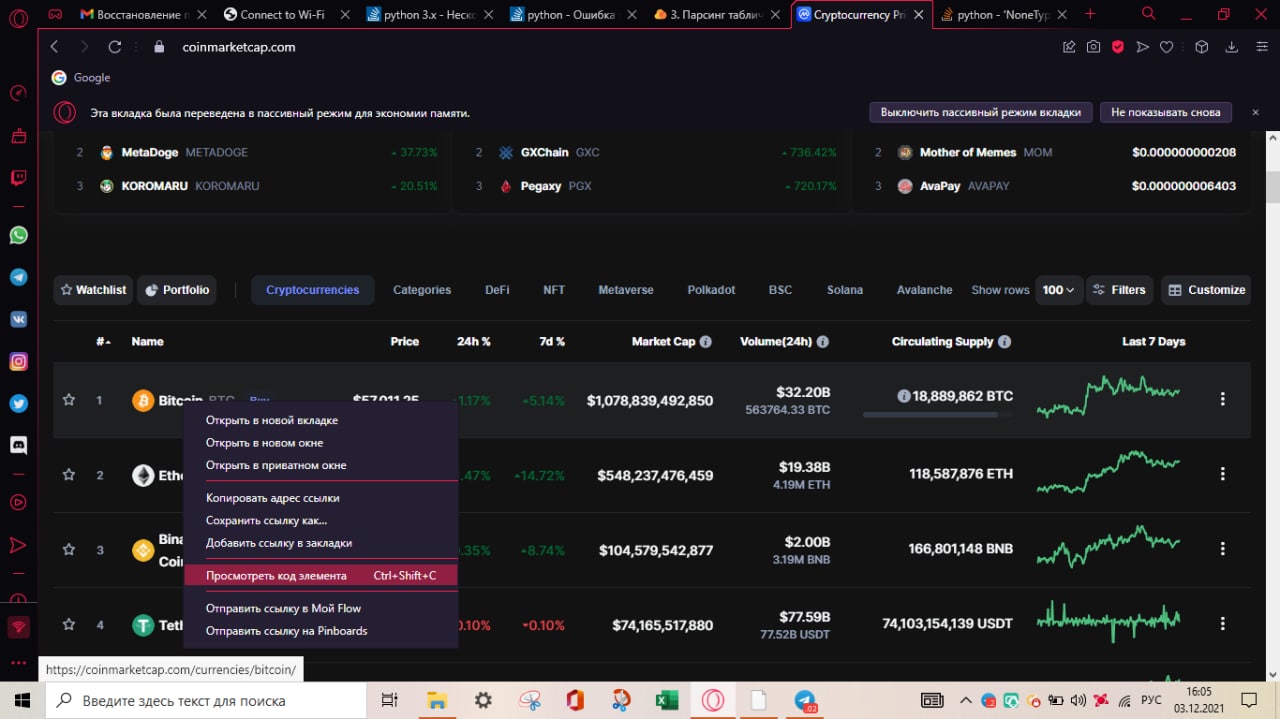
Task: Click the Watchlist button
Action: click(x=93, y=290)
